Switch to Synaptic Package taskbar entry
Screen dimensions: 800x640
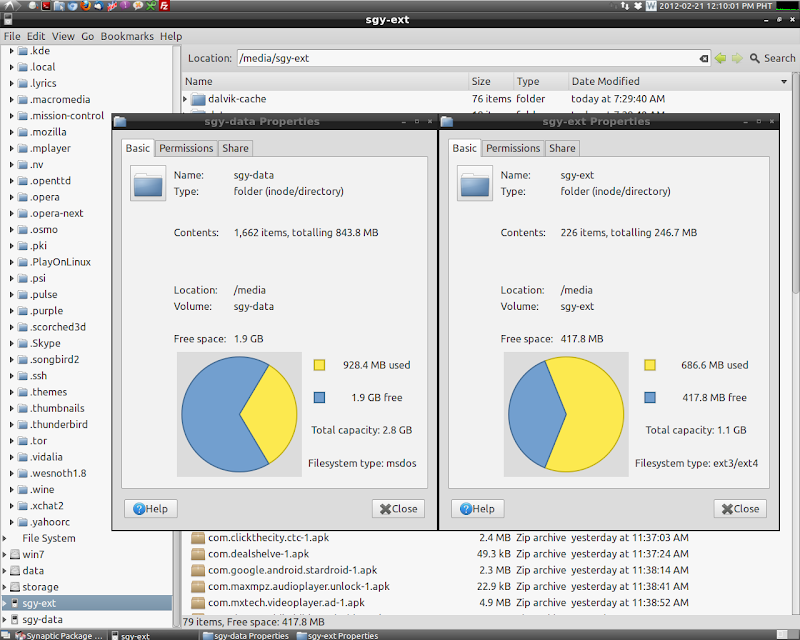(59, 635)
